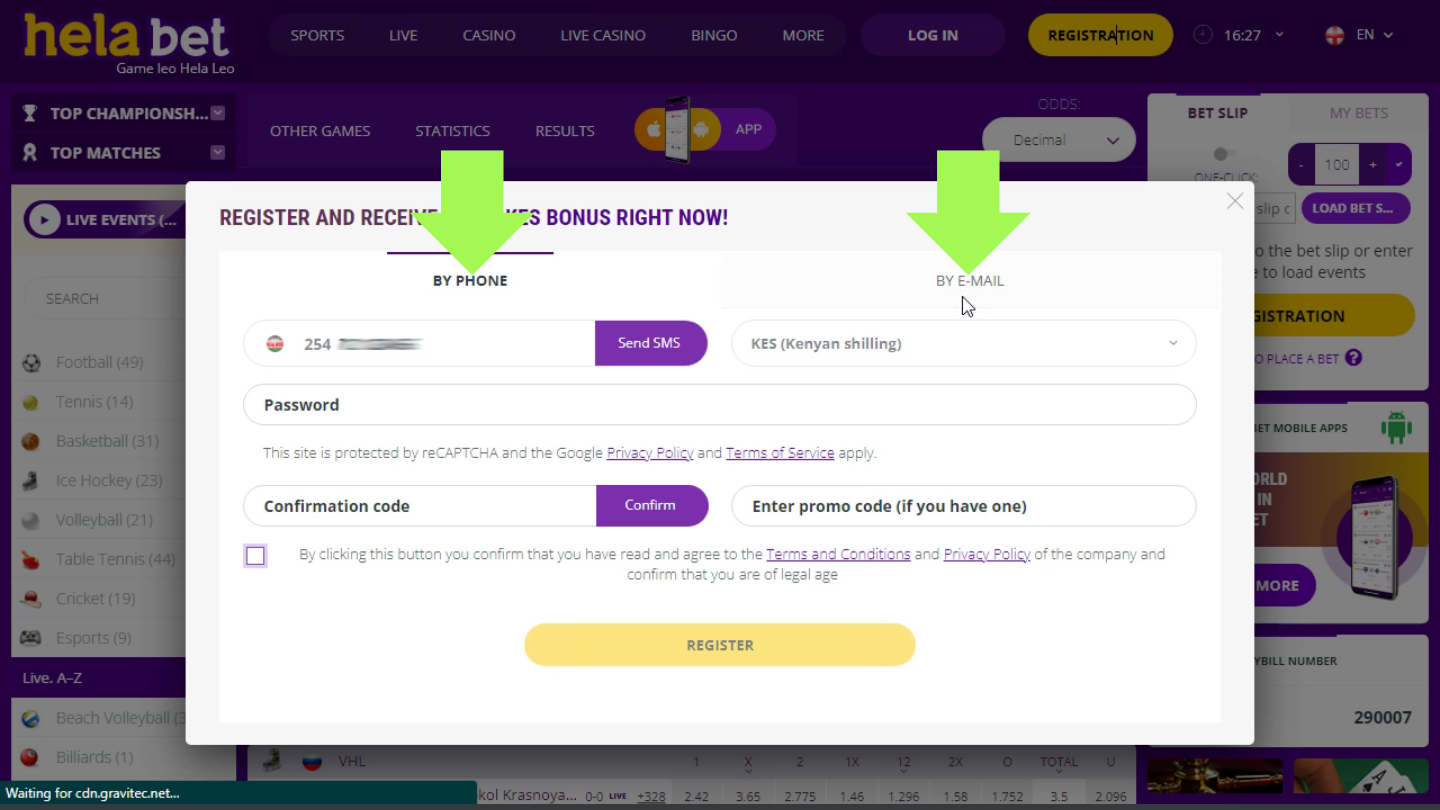Toggle the One-Click bet switch
Viewport: 1440px width, 810px height.
point(1221,154)
